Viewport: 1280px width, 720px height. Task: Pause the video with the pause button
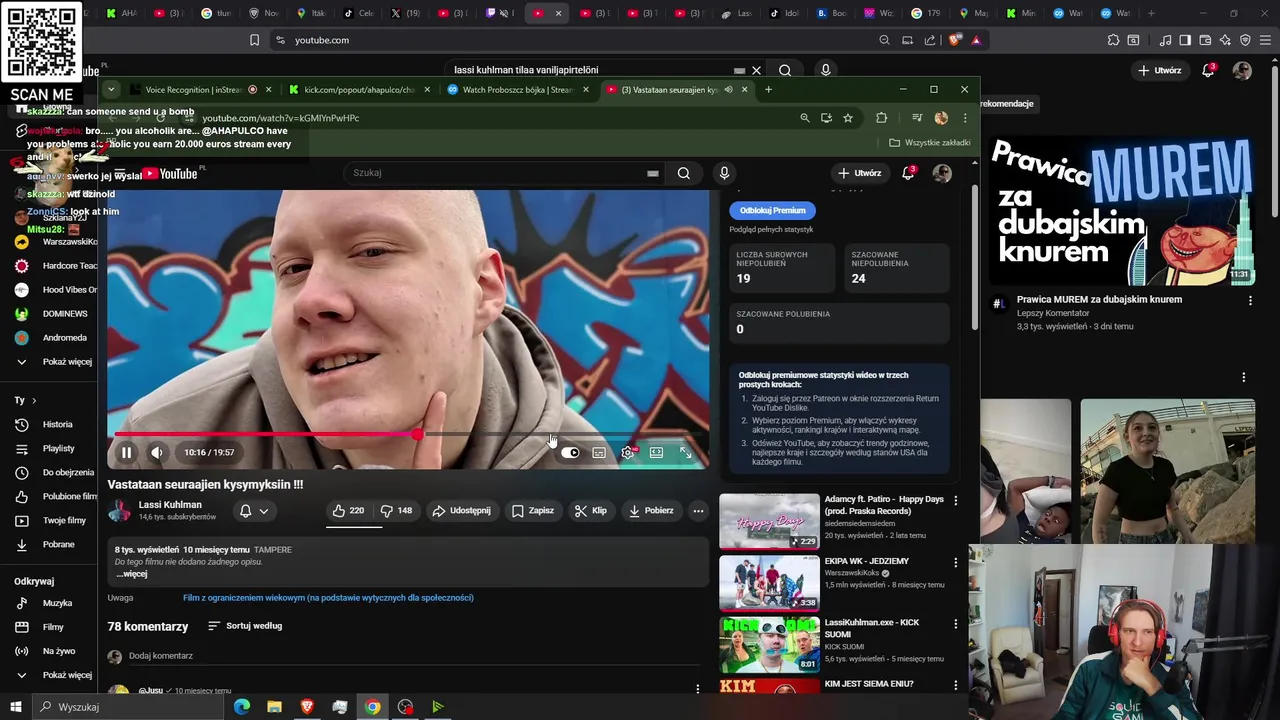pos(127,453)
